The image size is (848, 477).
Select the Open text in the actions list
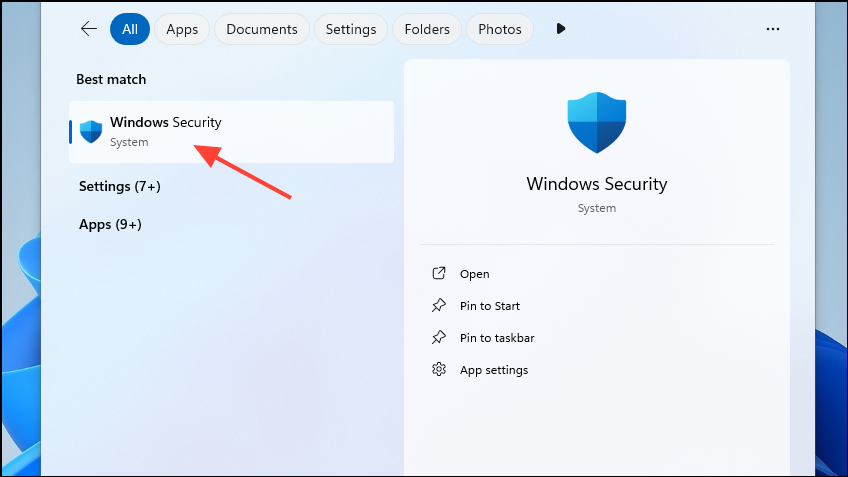click(474, 274)
